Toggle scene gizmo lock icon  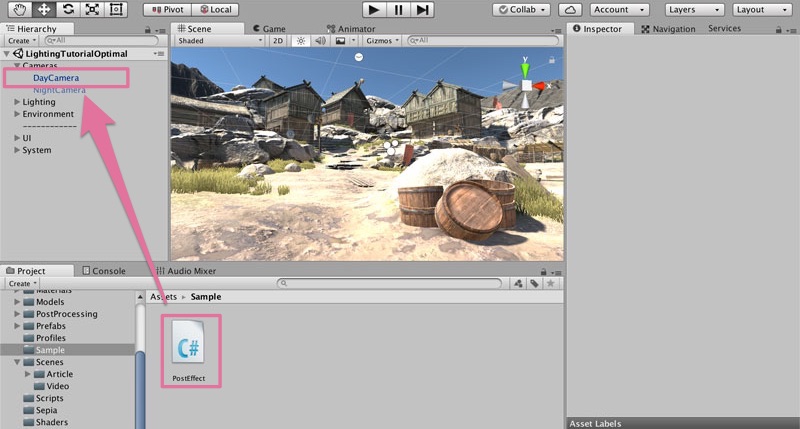point(552,60)
